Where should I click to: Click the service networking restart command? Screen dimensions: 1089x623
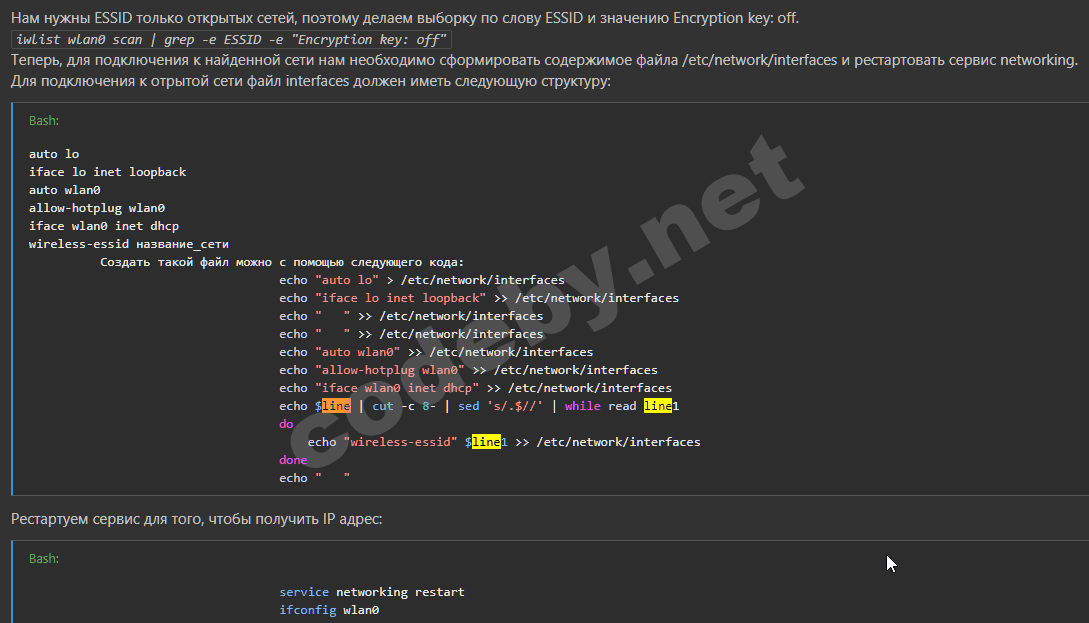[x=372, y=592]
